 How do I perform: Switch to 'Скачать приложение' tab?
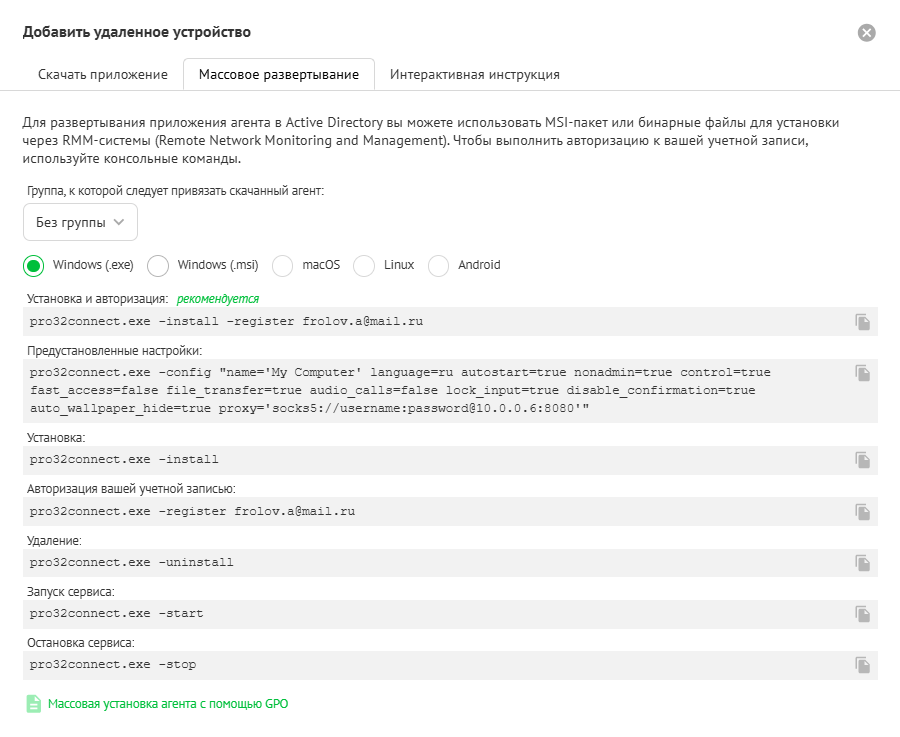click(102, 75)
